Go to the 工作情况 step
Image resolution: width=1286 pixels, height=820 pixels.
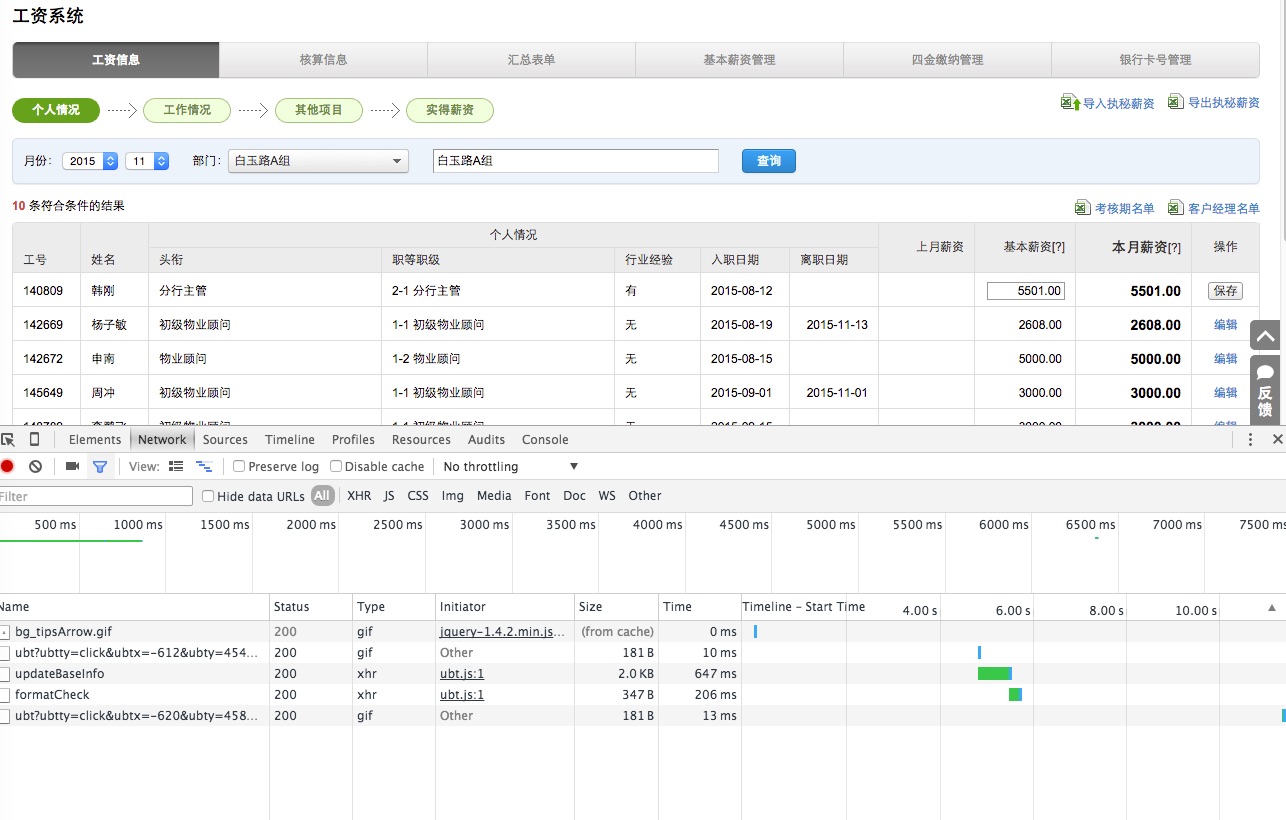tap(187, 110)
